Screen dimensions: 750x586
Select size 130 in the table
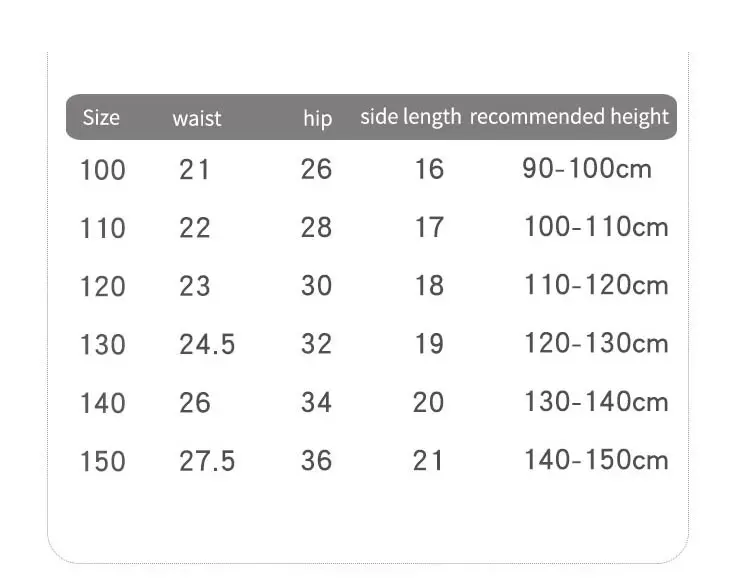(103, 345)
